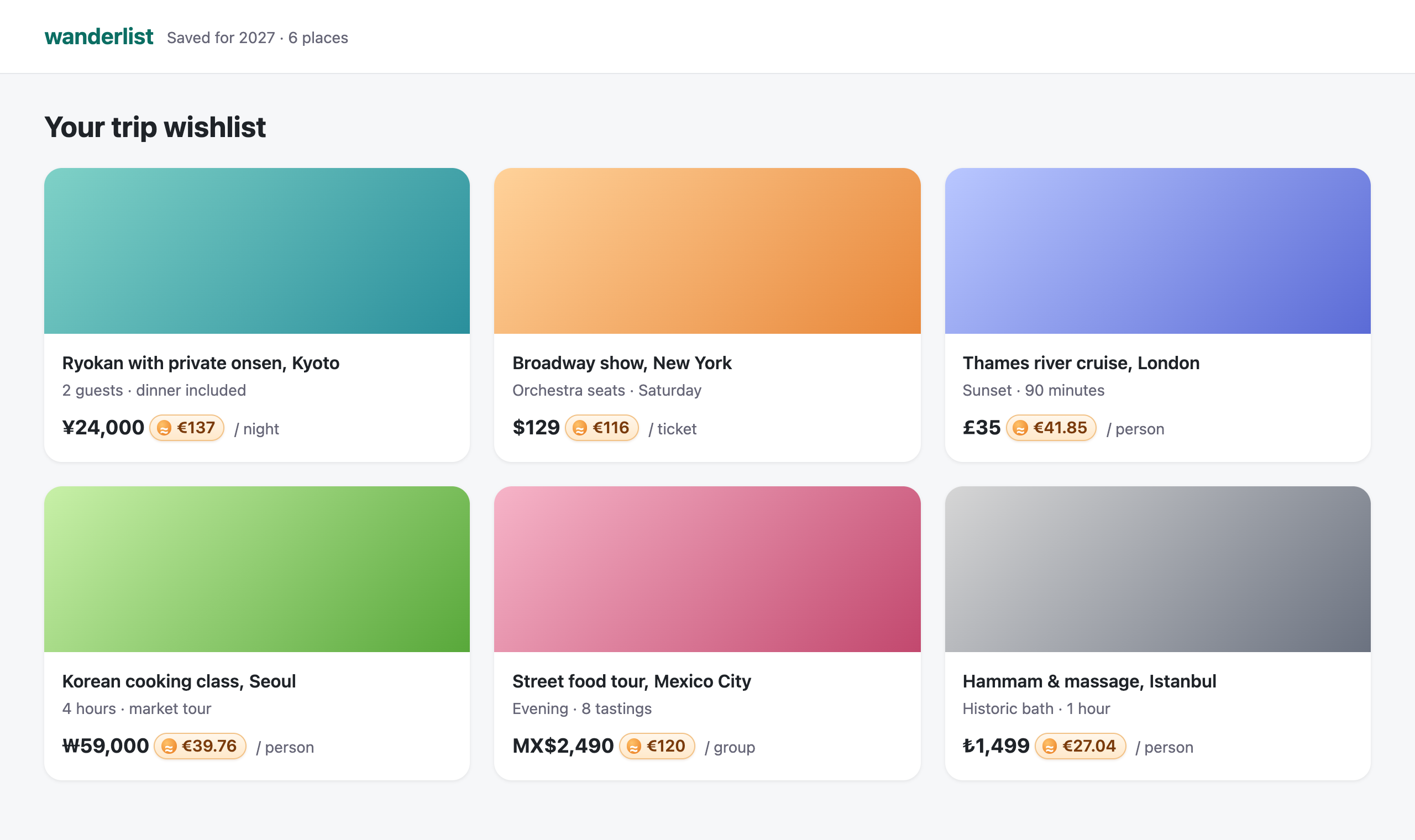Click the Your trip wishlist heading
The width and height of the screenshot is (1415, 840).
155,127
